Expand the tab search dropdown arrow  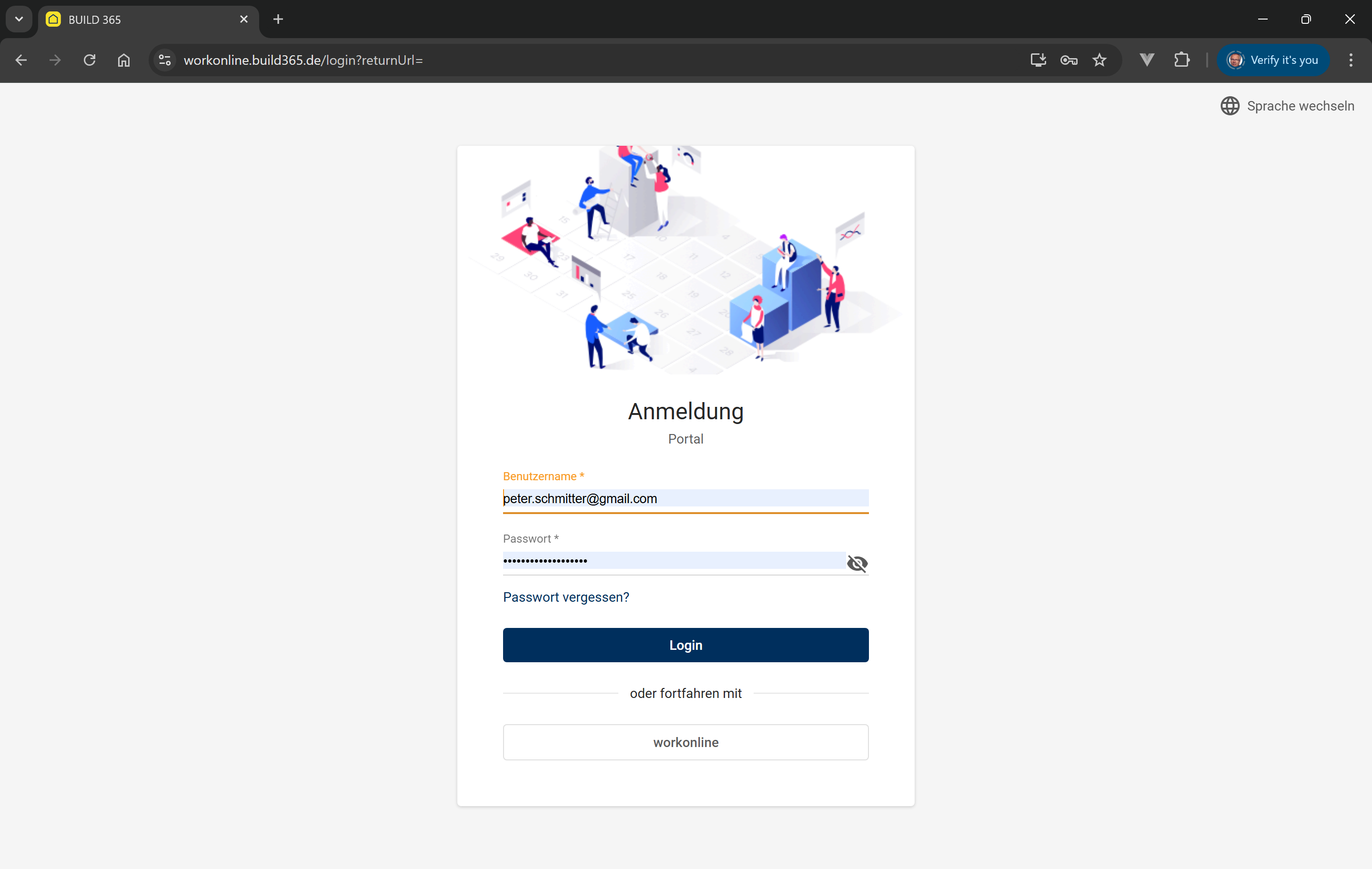click(19, 19)
